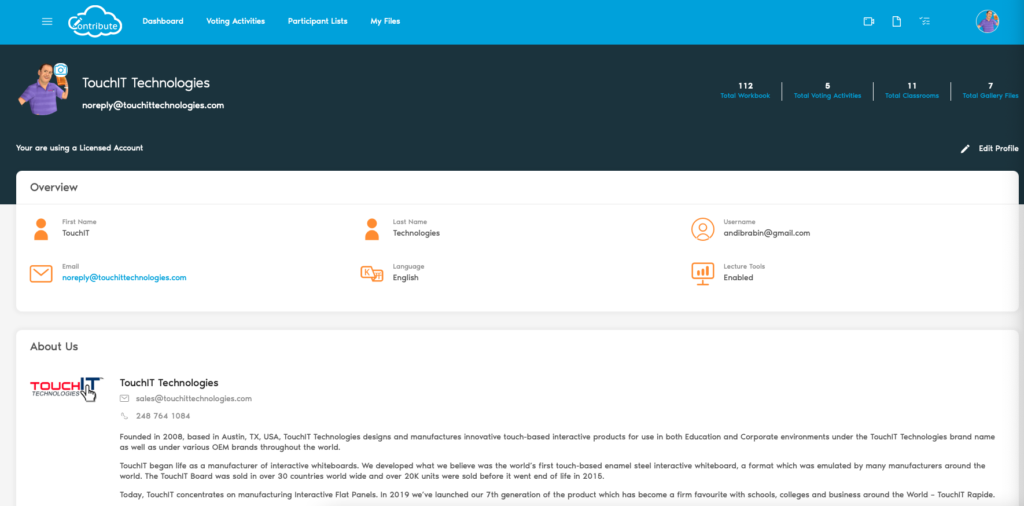Click the small envelope icon beside sales email
The height and width of the screenshot is (506, 1024).
click(124, 398)
